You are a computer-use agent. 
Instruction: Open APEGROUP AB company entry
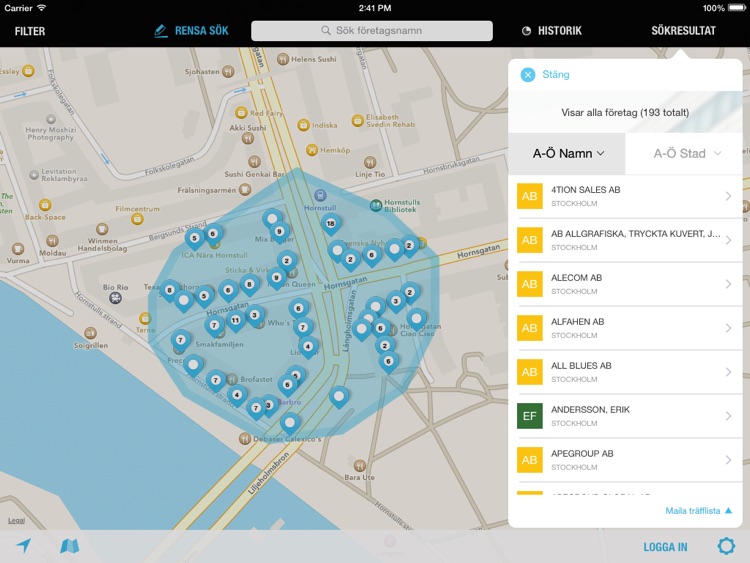625,460
